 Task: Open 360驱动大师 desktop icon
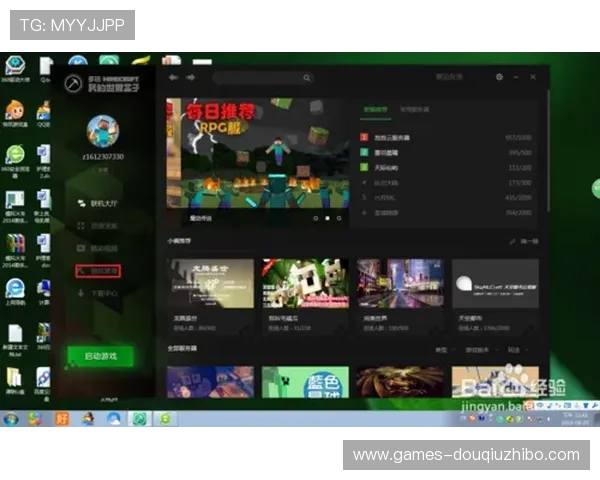[x=15, y=69]
